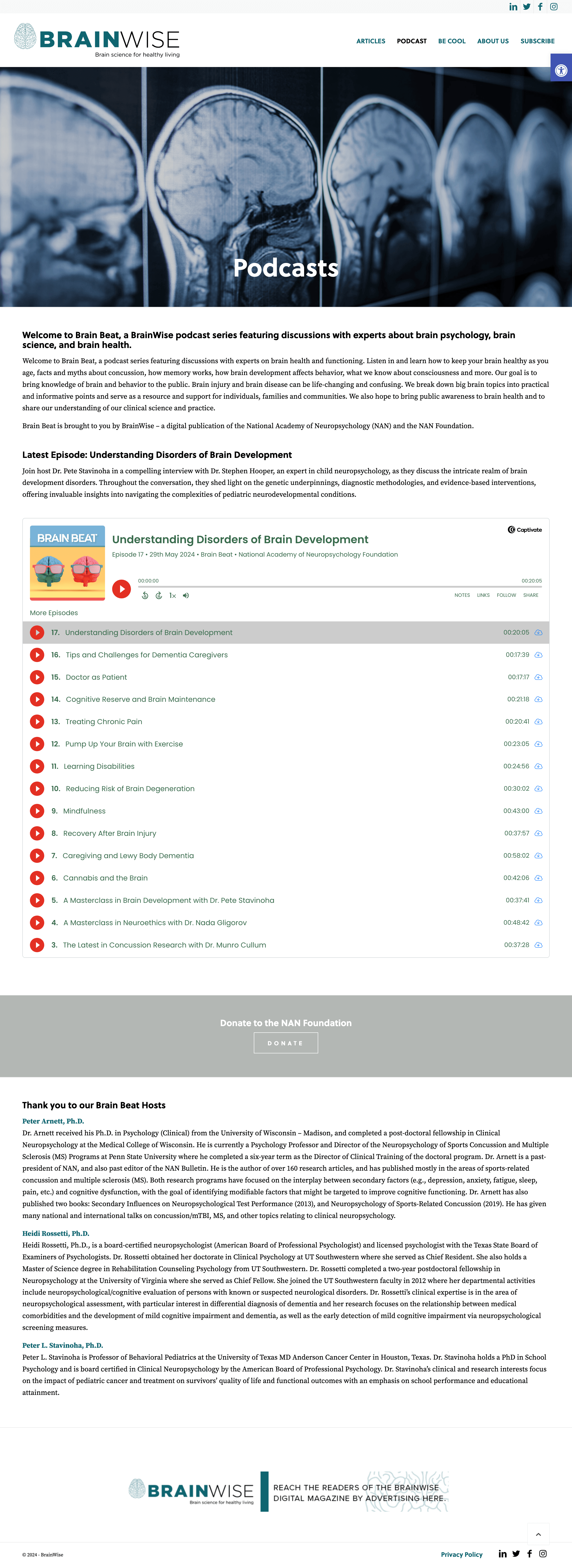Download episode 14 via cloud icon

[x=538, y=699]
